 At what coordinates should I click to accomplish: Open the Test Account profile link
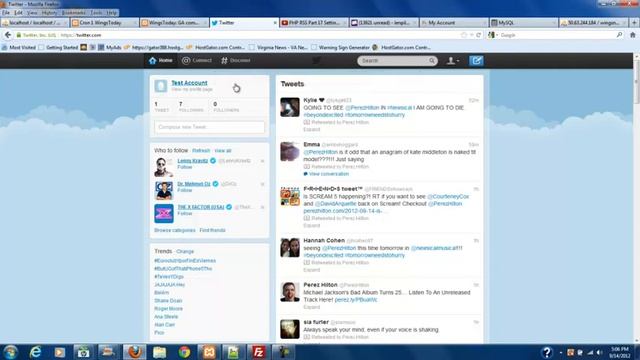[189, 83]
